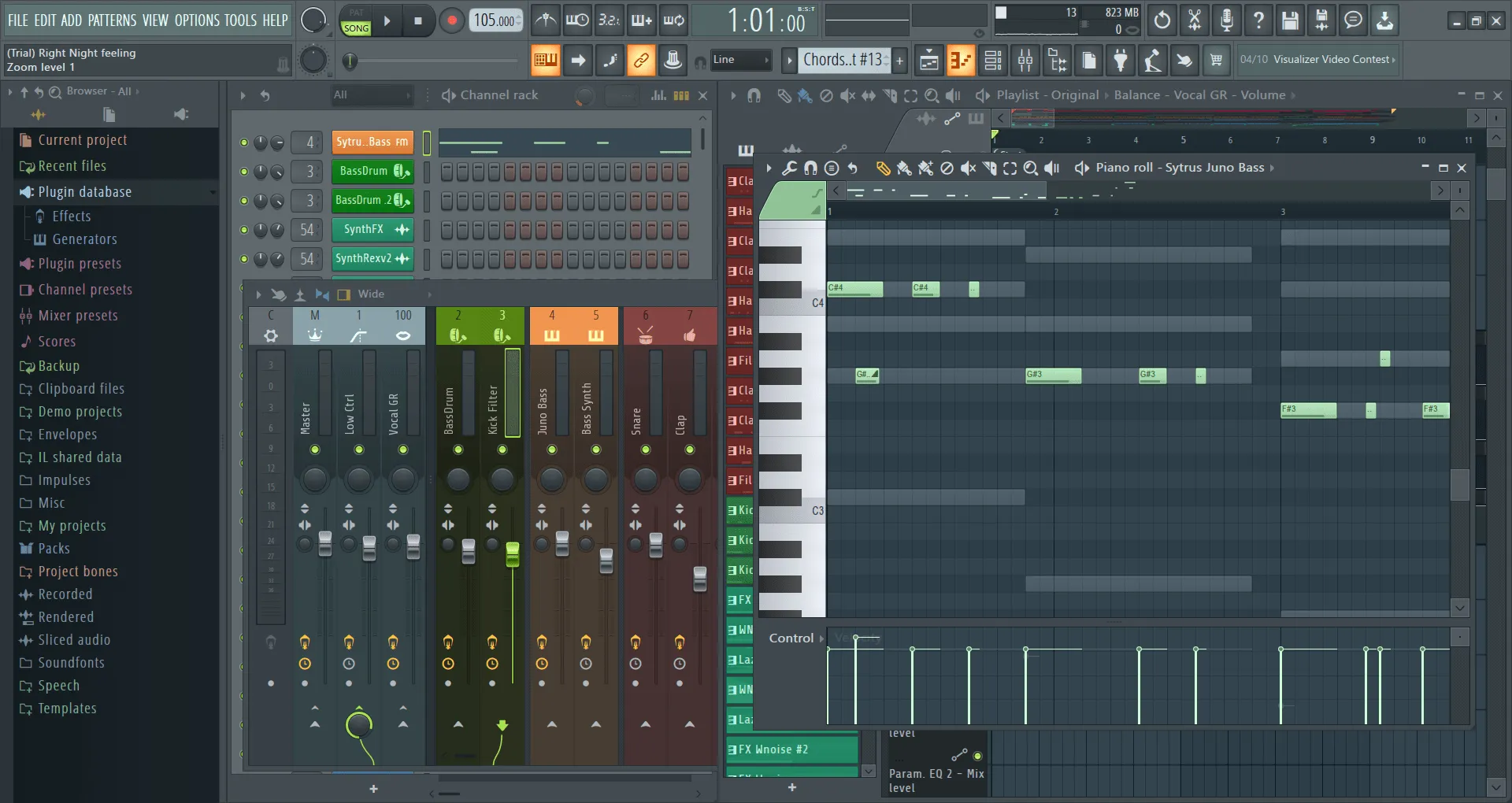The width and height of the screenshot is (1512, 803).
Task: Open the piano roll magnet snap selector
Action: point(810,168)
